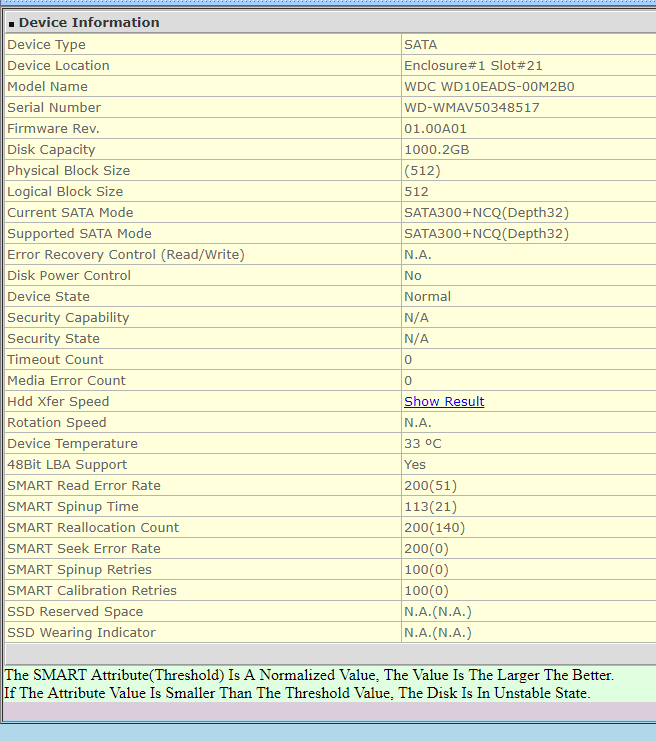Click SMART Spinup Time value 113(21)
Image resolution: width=656 pixels, height=741 pixels.
(431, 507)
